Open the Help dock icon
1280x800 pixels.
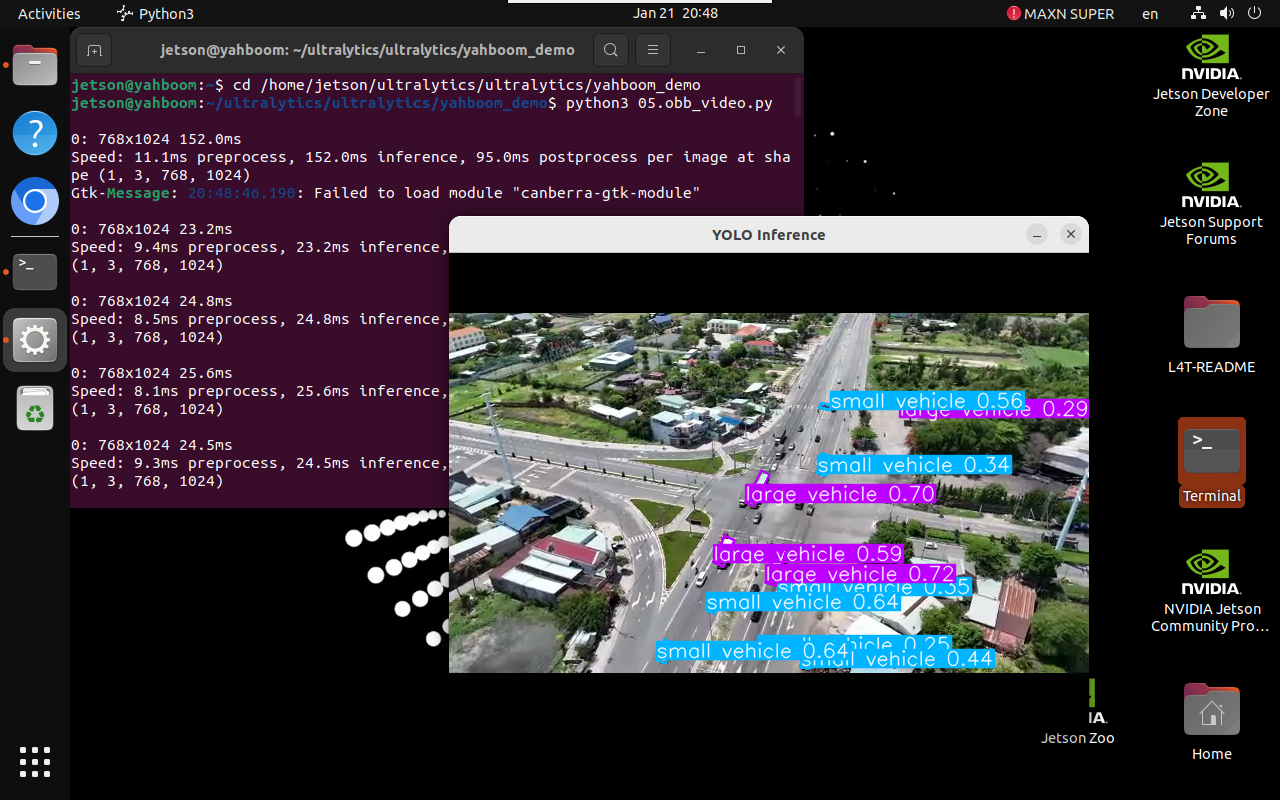[x=35, y=133]
